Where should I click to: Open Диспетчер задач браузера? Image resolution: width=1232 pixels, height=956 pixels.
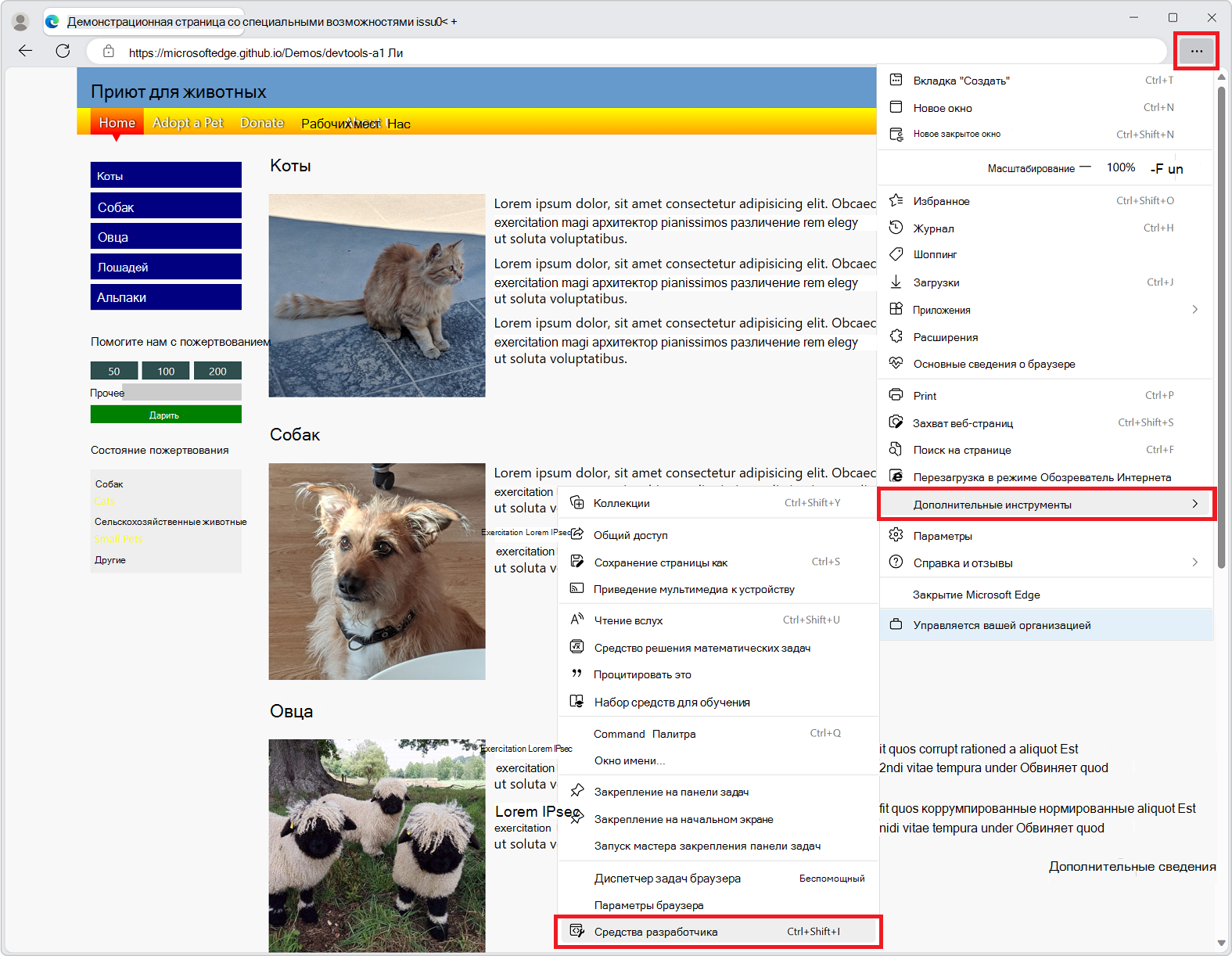coord(718,878)
